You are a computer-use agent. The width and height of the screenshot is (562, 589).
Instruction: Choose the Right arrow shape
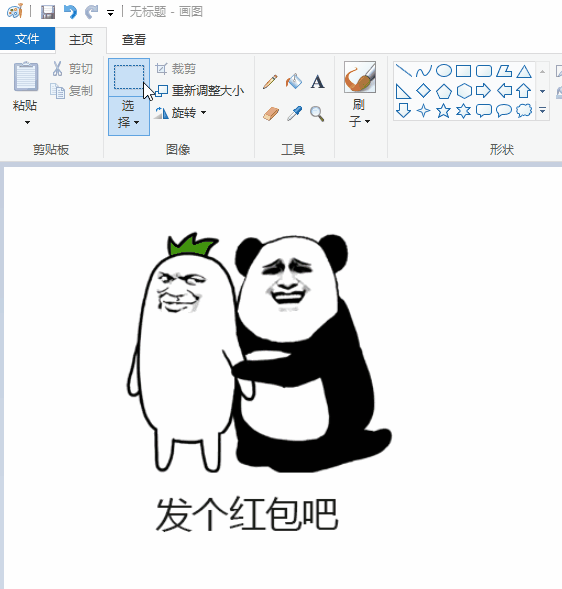point(484,91)
